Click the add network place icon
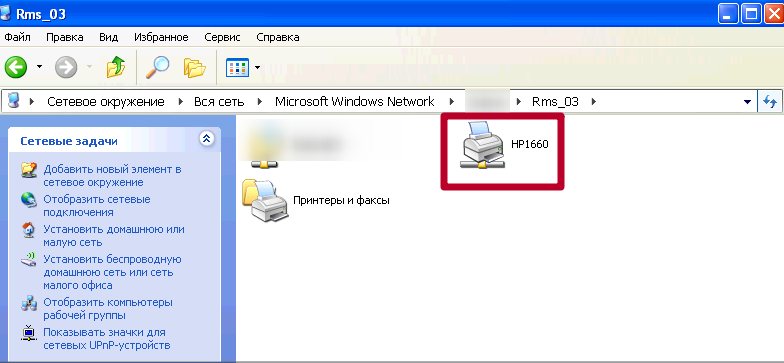The height and width of the screenshot is (363, 784). click(28, 170)
